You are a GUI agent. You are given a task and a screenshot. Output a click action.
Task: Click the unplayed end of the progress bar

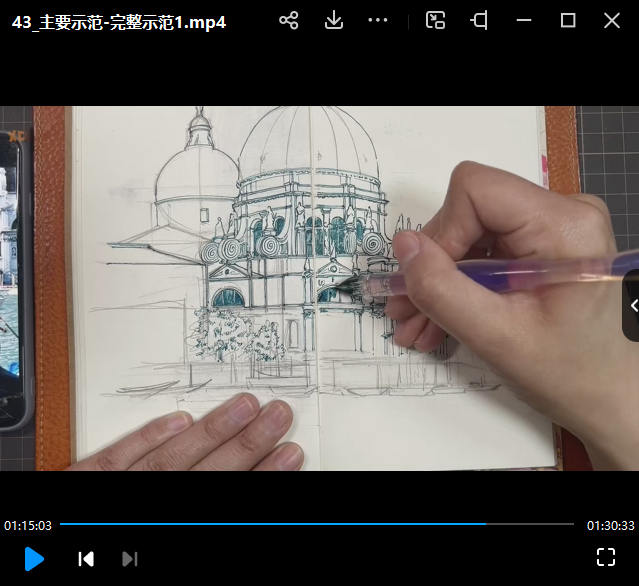pyautogui.click(x=530, y=524)
